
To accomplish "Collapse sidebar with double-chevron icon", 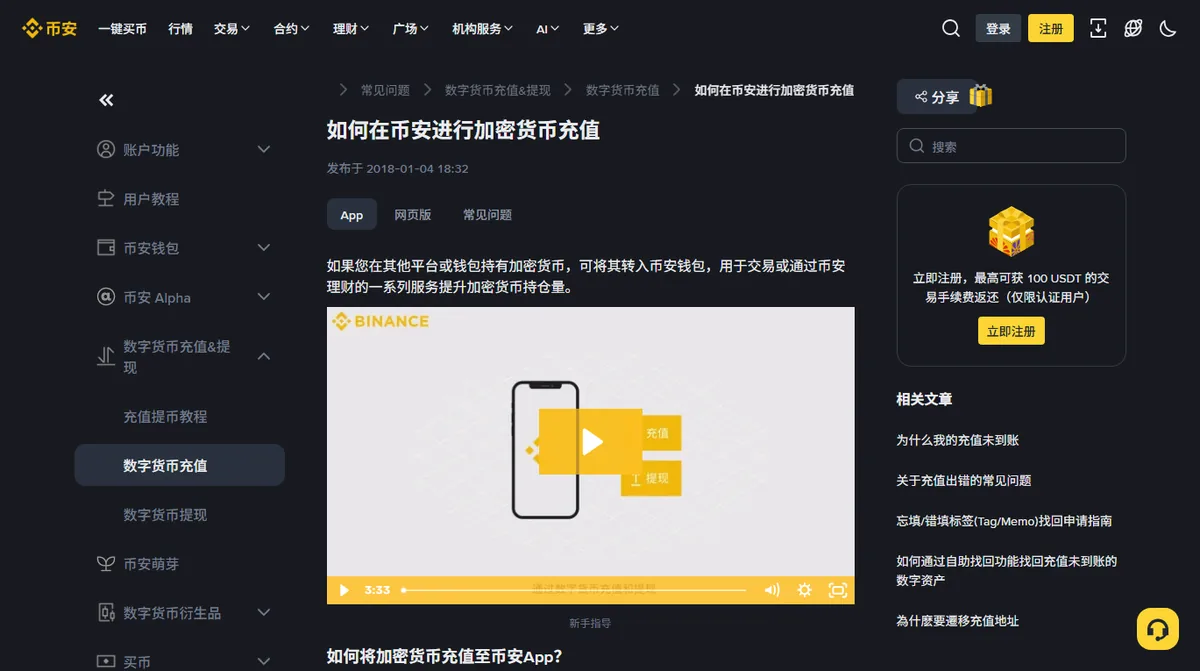I will (106, 100).
